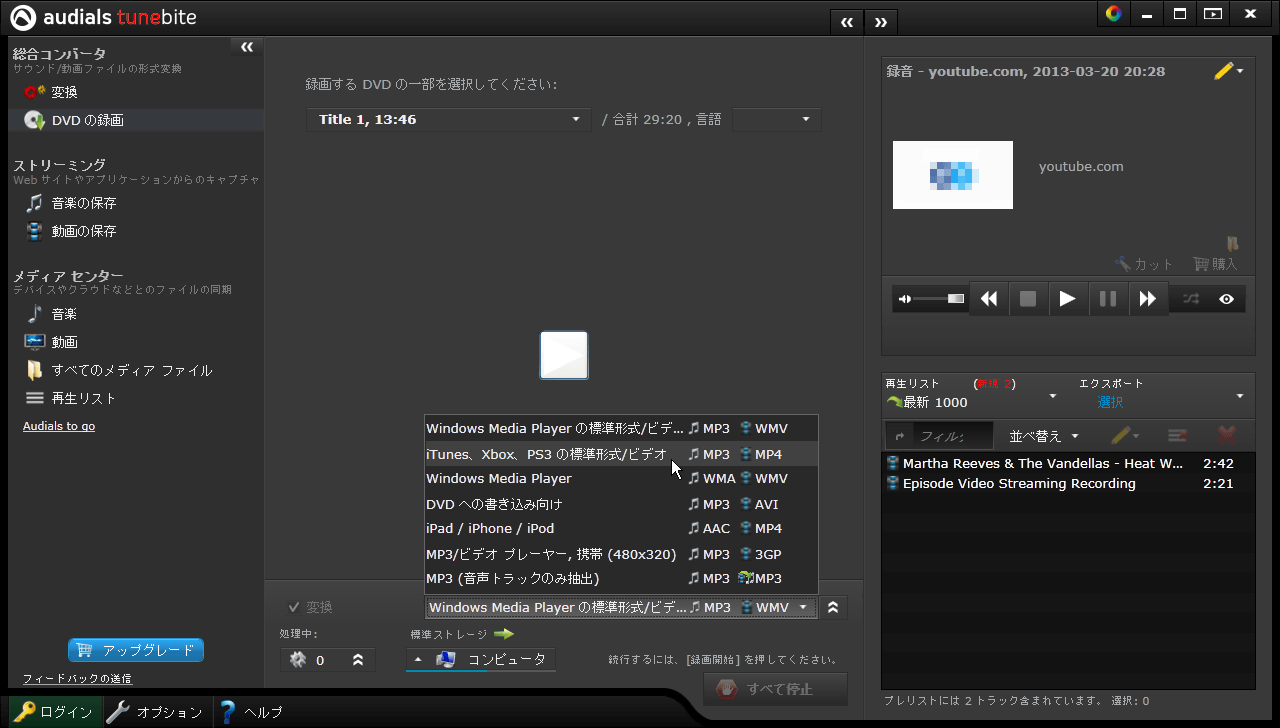
Task: Click the 標準ストレージ green arrow
Action: coord(503,634)
